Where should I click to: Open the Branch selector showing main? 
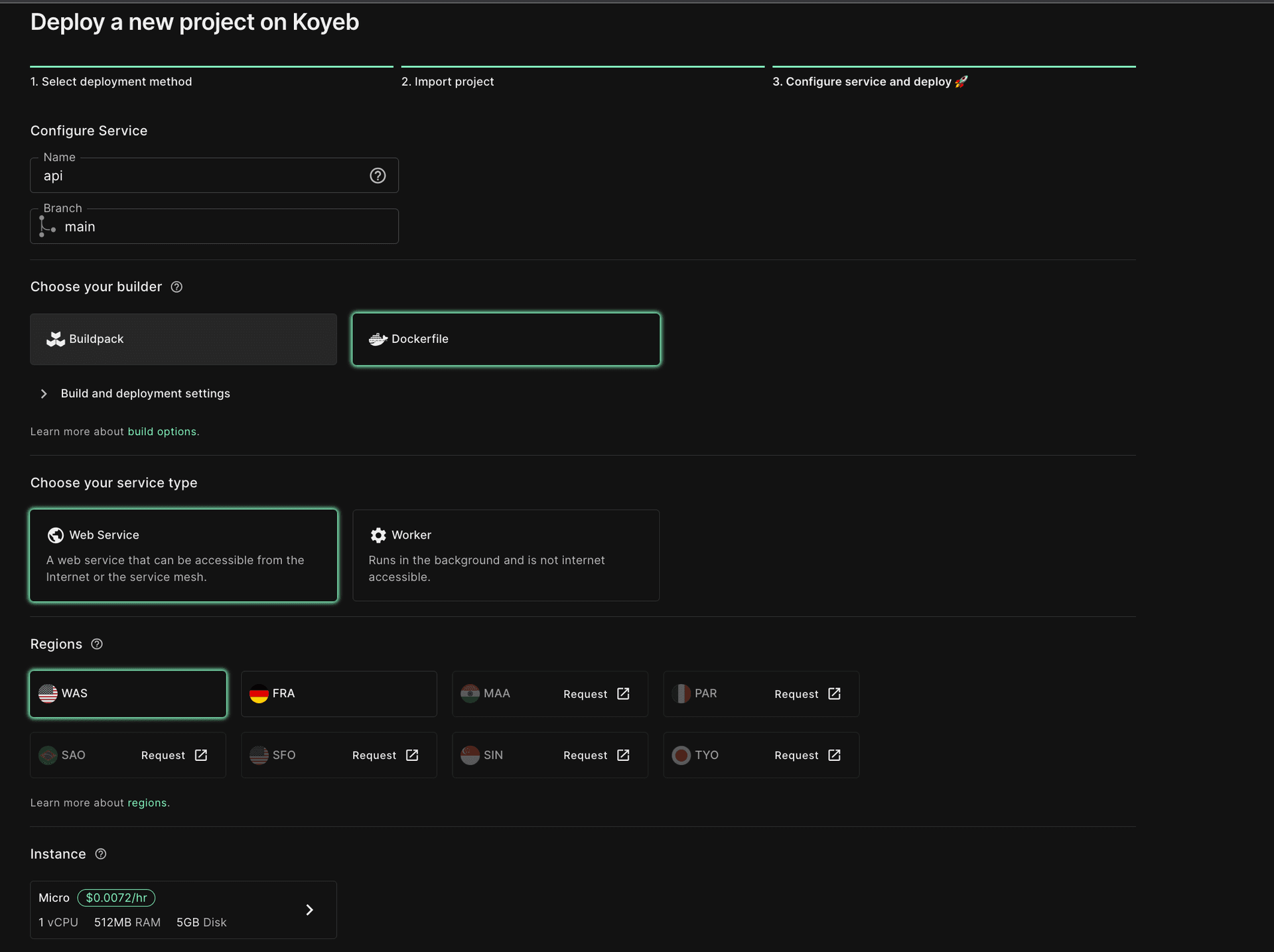(x=214, y=226)
